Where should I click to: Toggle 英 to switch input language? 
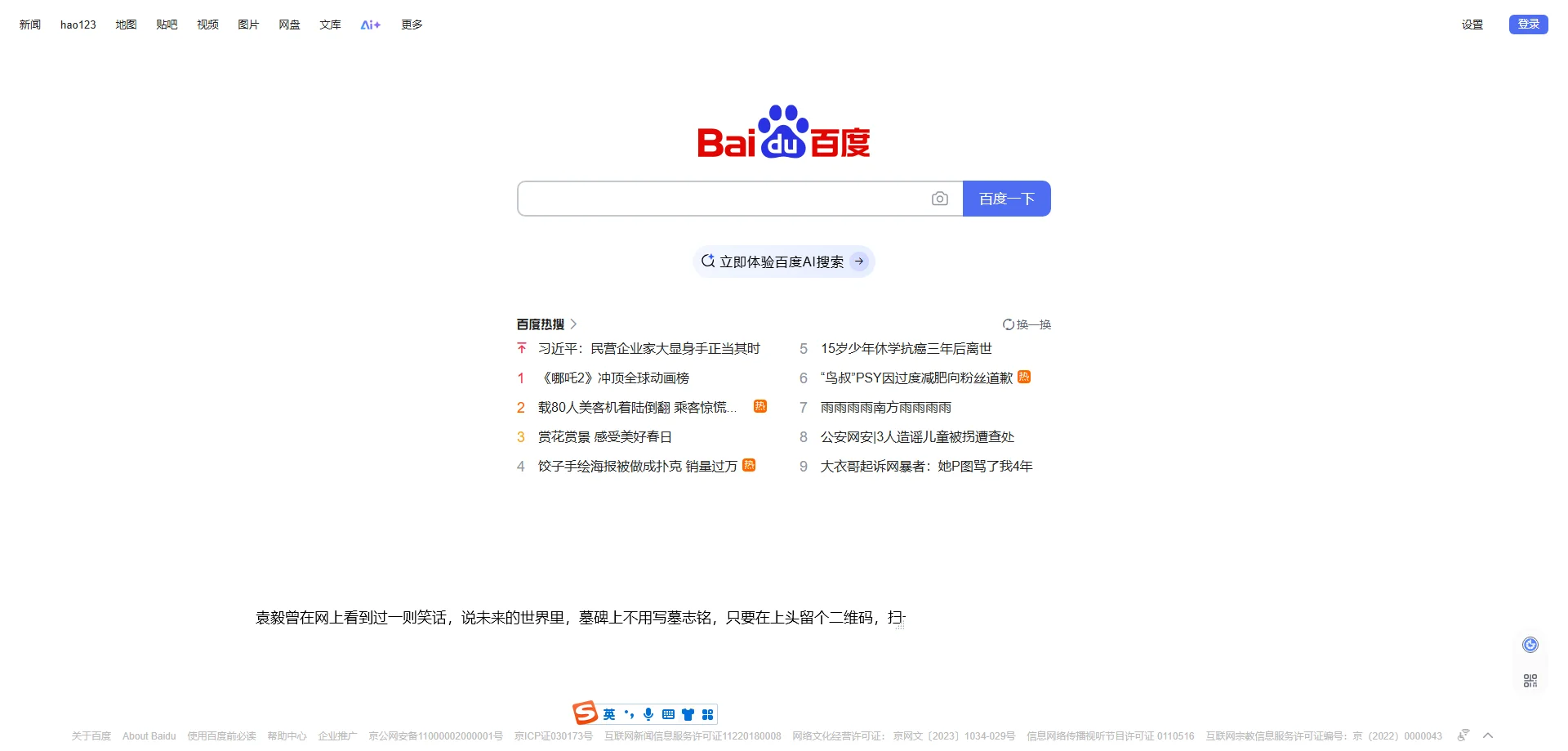click(609, 713)
